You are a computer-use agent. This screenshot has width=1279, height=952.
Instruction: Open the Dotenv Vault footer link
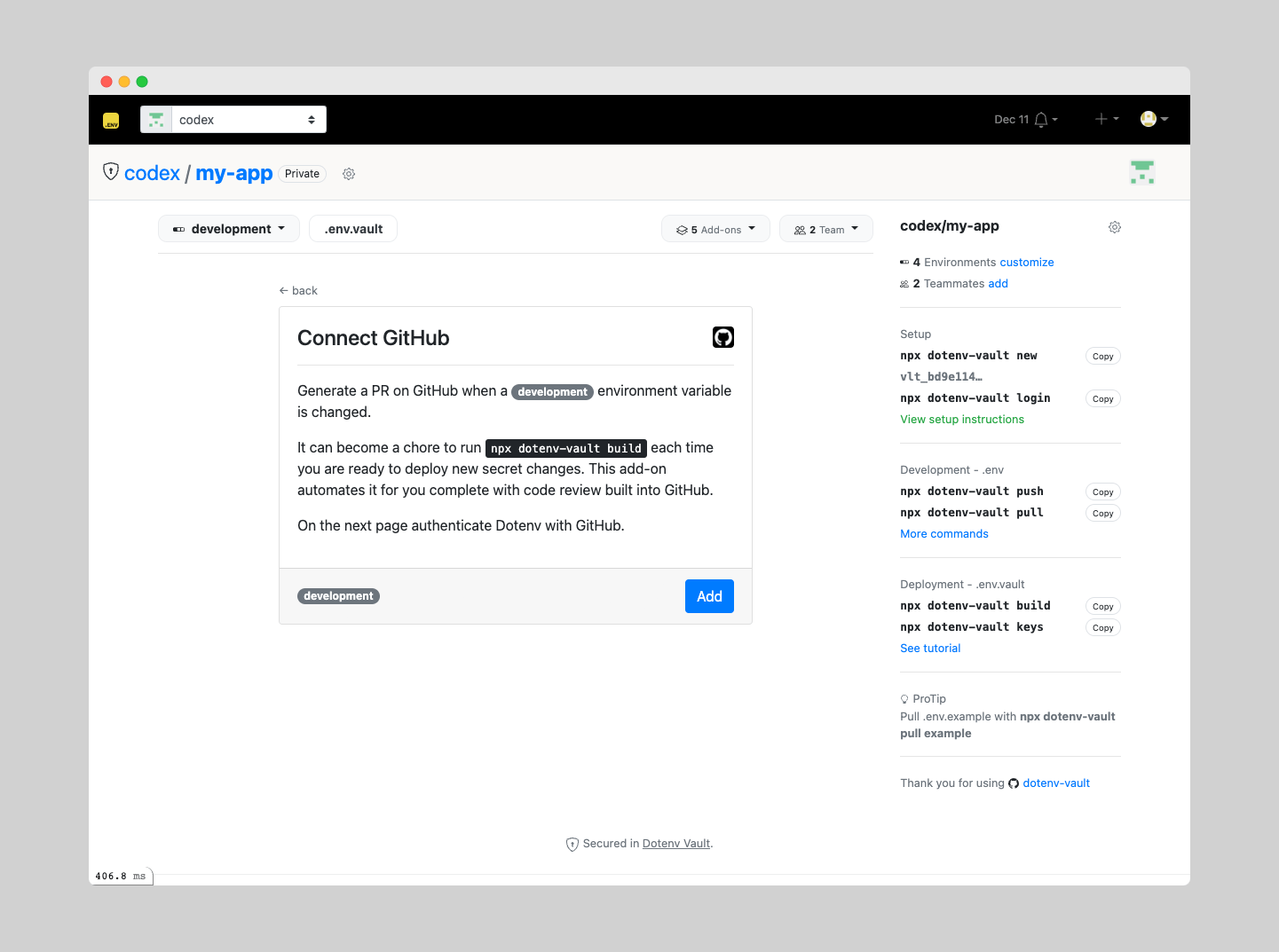pos(676,843)
